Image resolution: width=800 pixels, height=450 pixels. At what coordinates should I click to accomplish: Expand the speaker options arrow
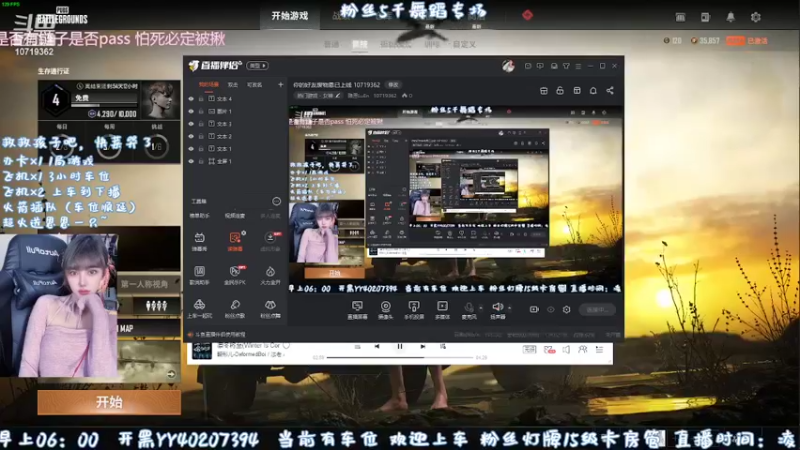[509, 308]
